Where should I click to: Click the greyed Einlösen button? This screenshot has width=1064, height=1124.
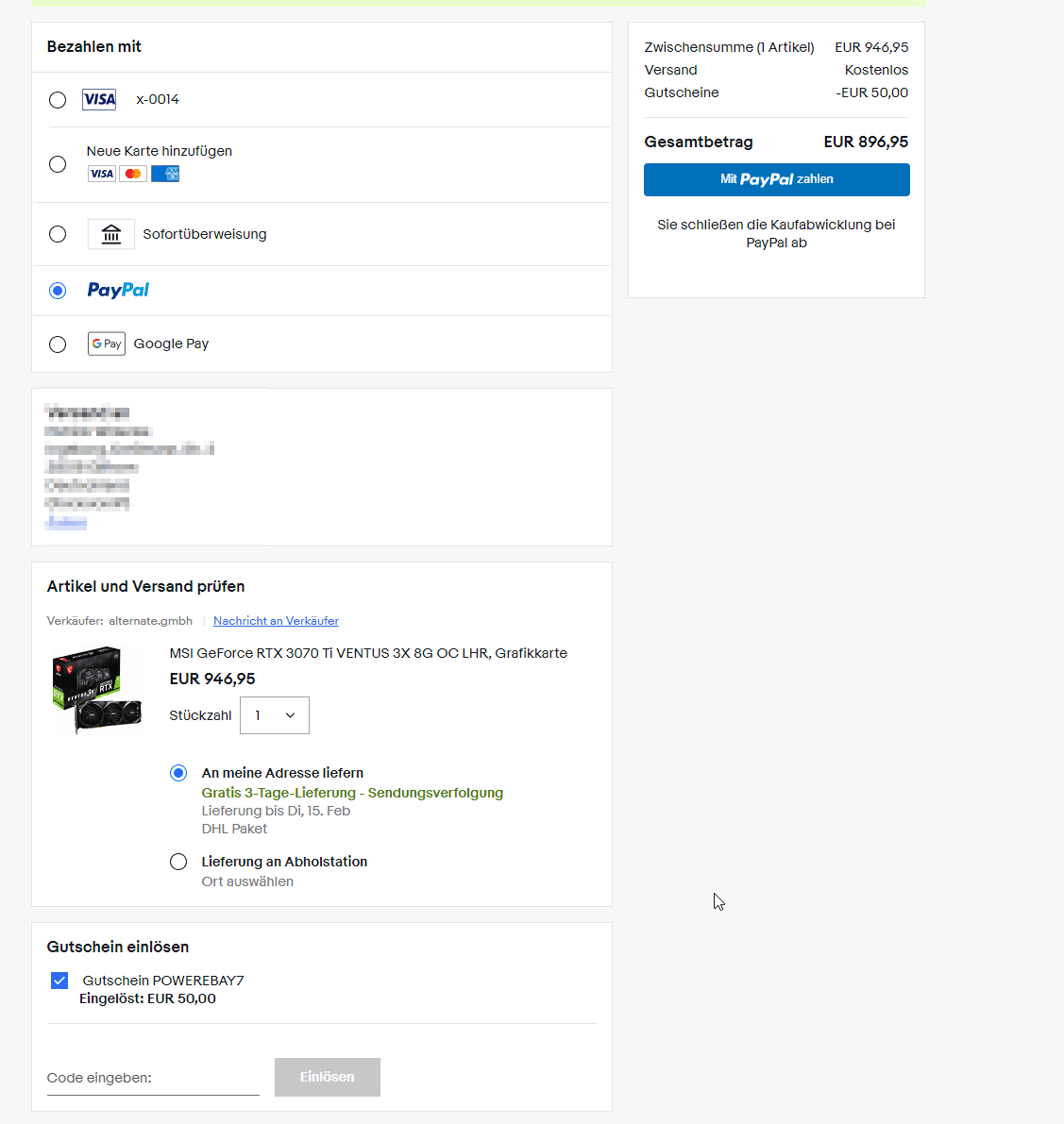coord(327,1077)
